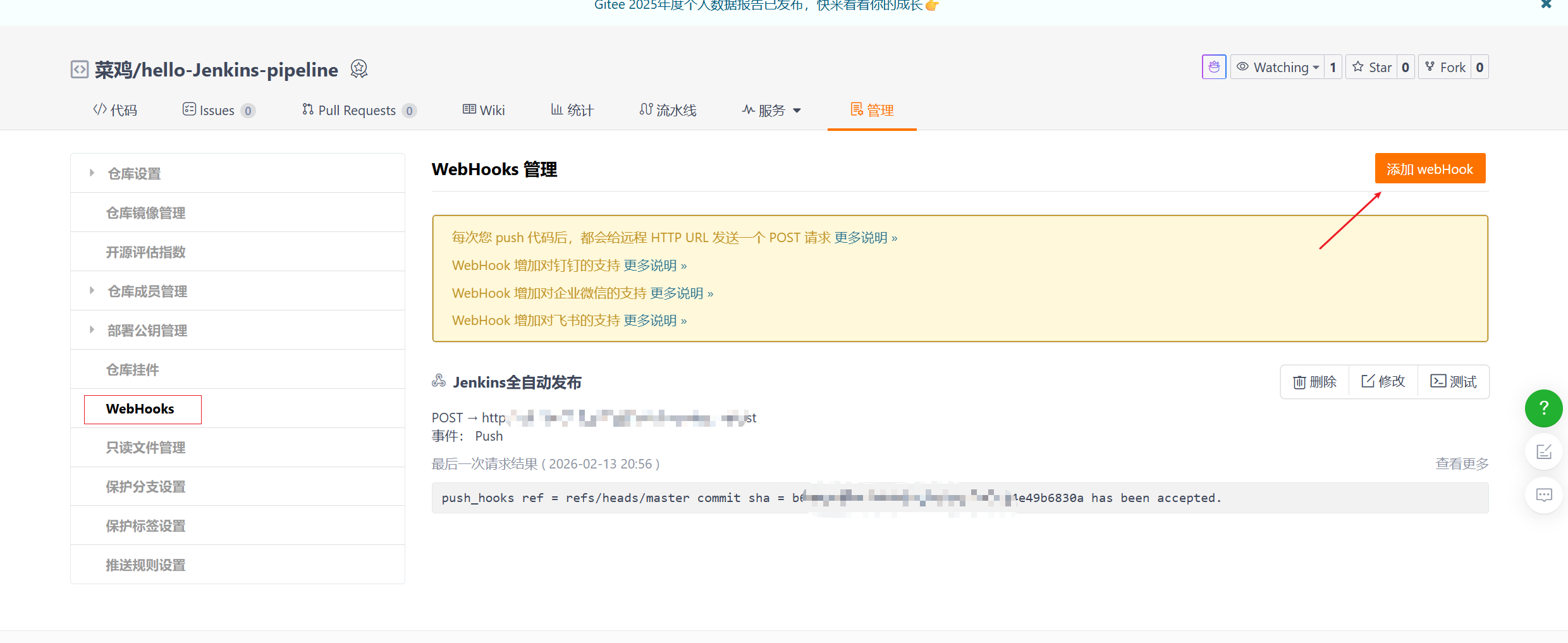Star the repository

click(1372, 67)
